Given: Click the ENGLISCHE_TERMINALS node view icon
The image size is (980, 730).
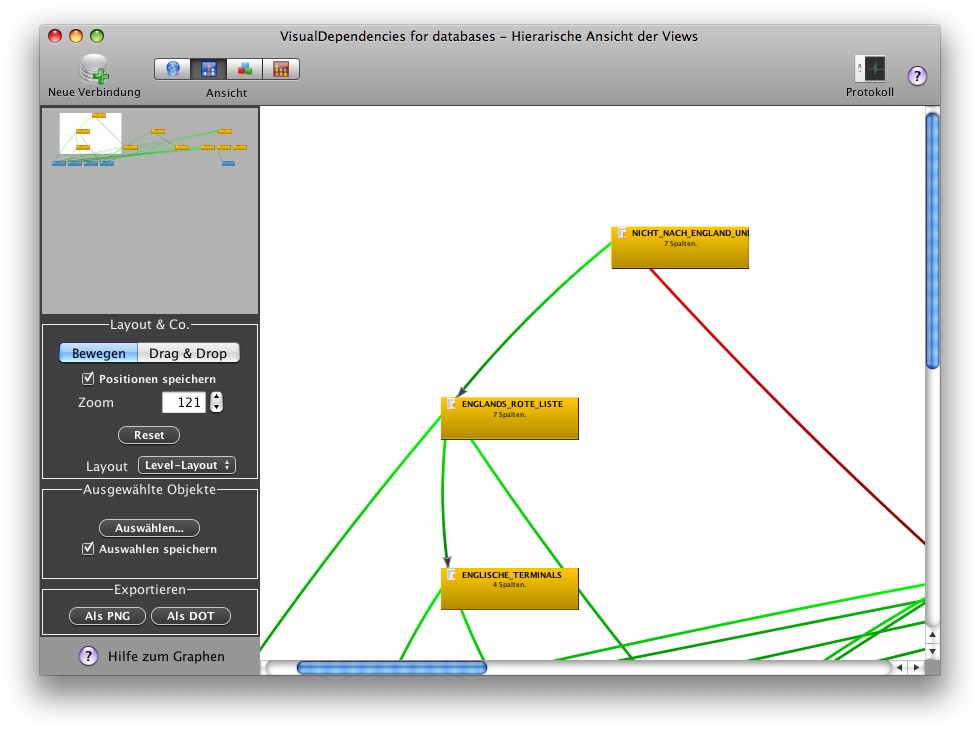Looking at the screenshot, I should [452, 574].
